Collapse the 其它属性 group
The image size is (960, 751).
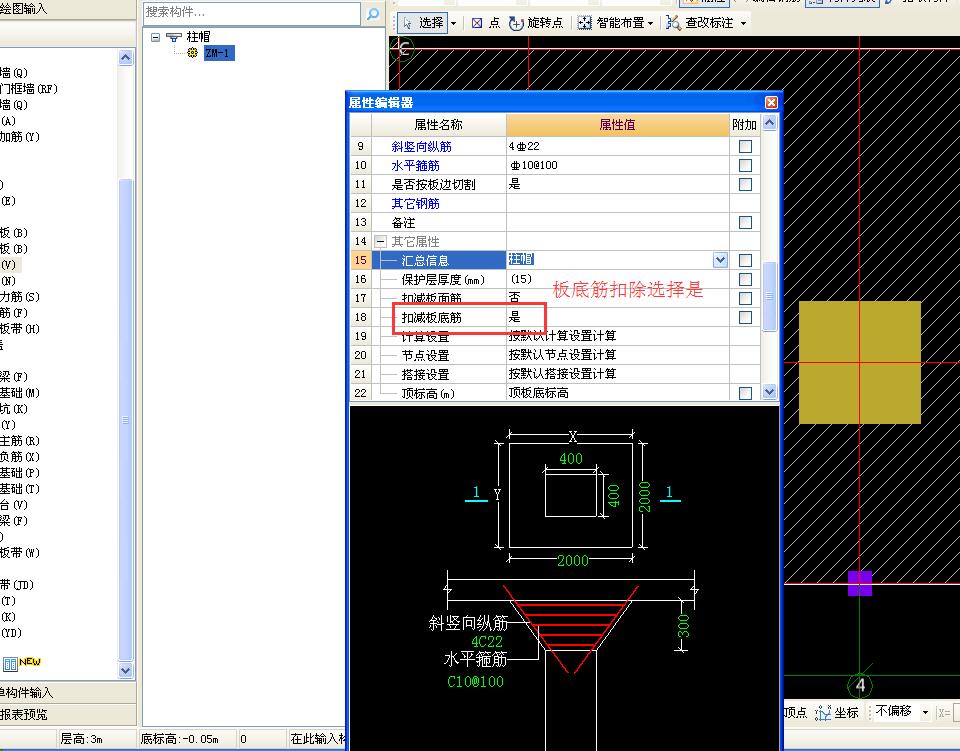380,241
